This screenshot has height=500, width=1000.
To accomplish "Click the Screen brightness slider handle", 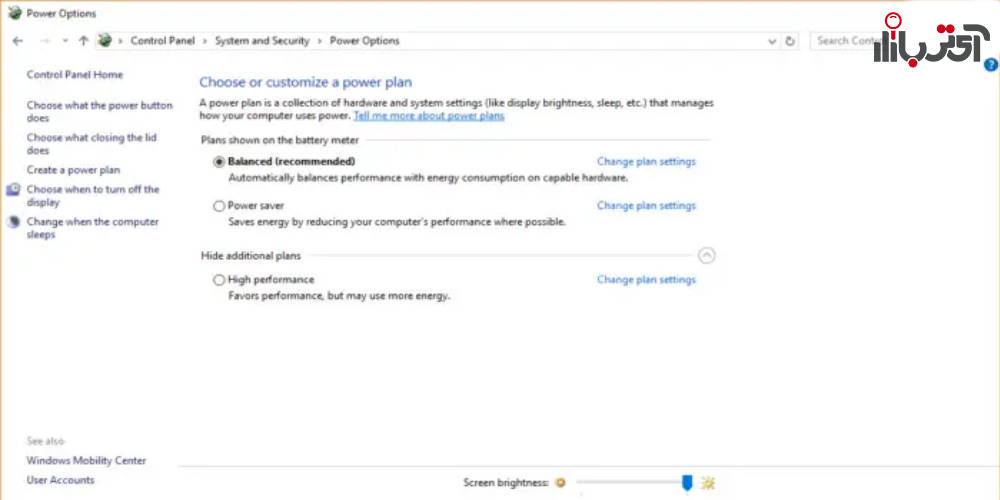I will [x=687, y=483].
